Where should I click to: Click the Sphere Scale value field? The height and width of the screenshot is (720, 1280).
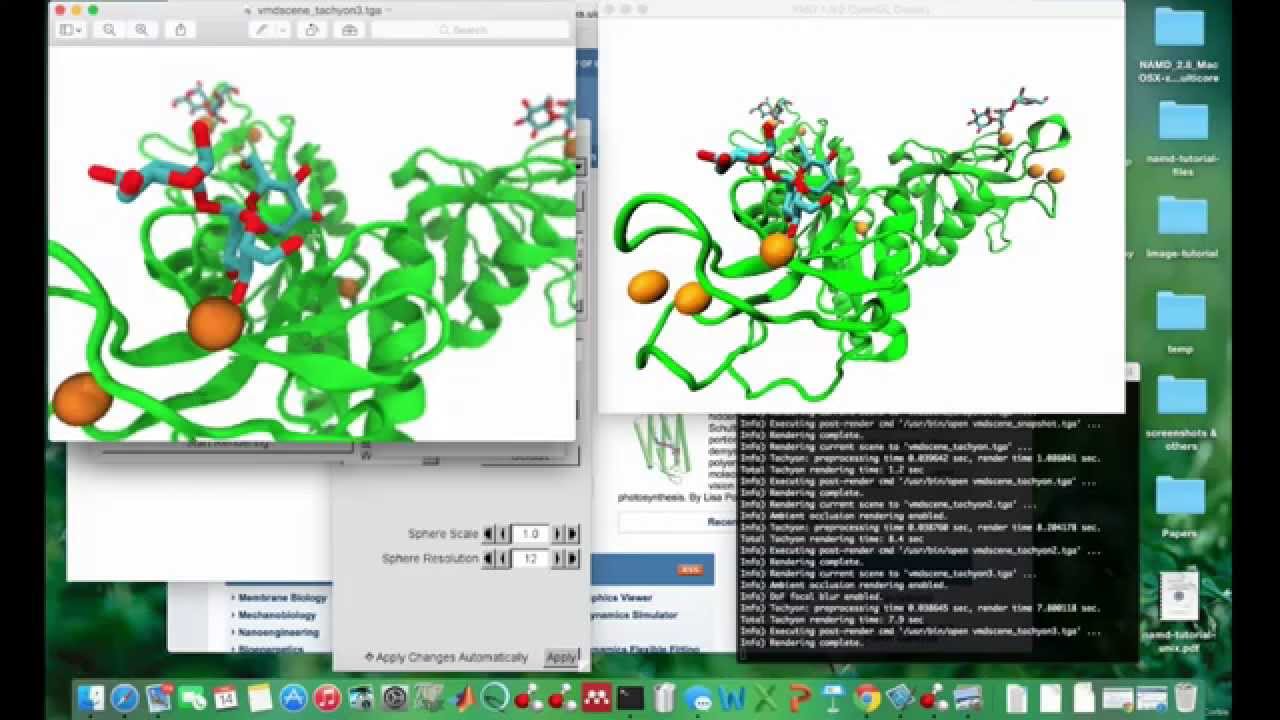[x=530, y=534]
